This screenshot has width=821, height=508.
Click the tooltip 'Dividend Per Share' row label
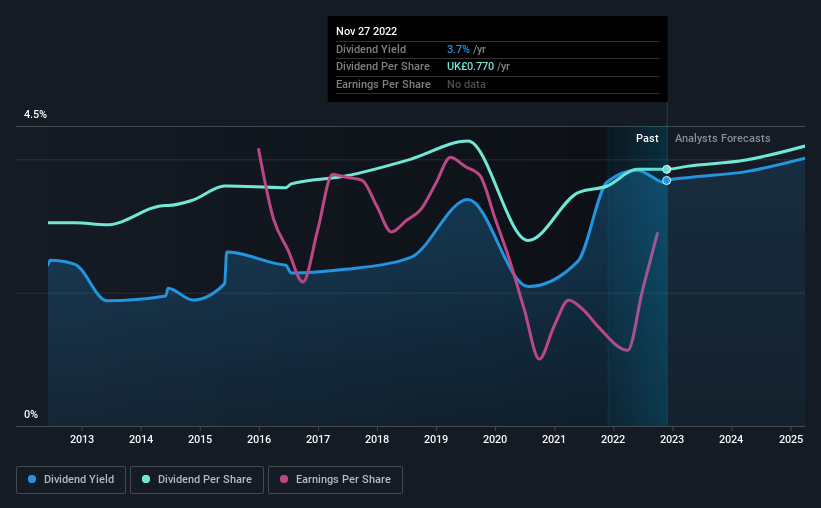point(383,67)
